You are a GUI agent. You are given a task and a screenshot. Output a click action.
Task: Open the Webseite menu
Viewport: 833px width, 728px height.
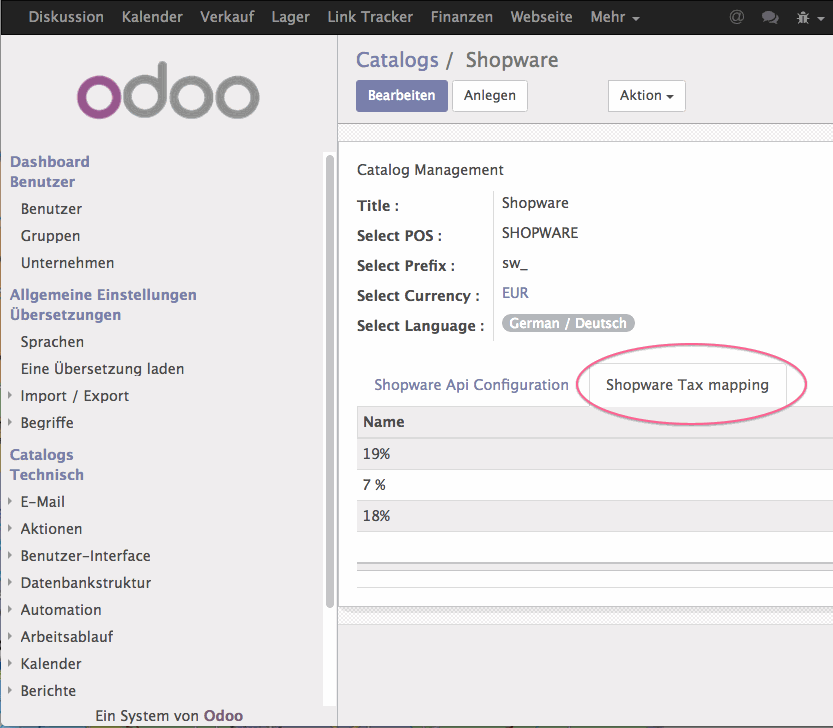click(541, 17)
